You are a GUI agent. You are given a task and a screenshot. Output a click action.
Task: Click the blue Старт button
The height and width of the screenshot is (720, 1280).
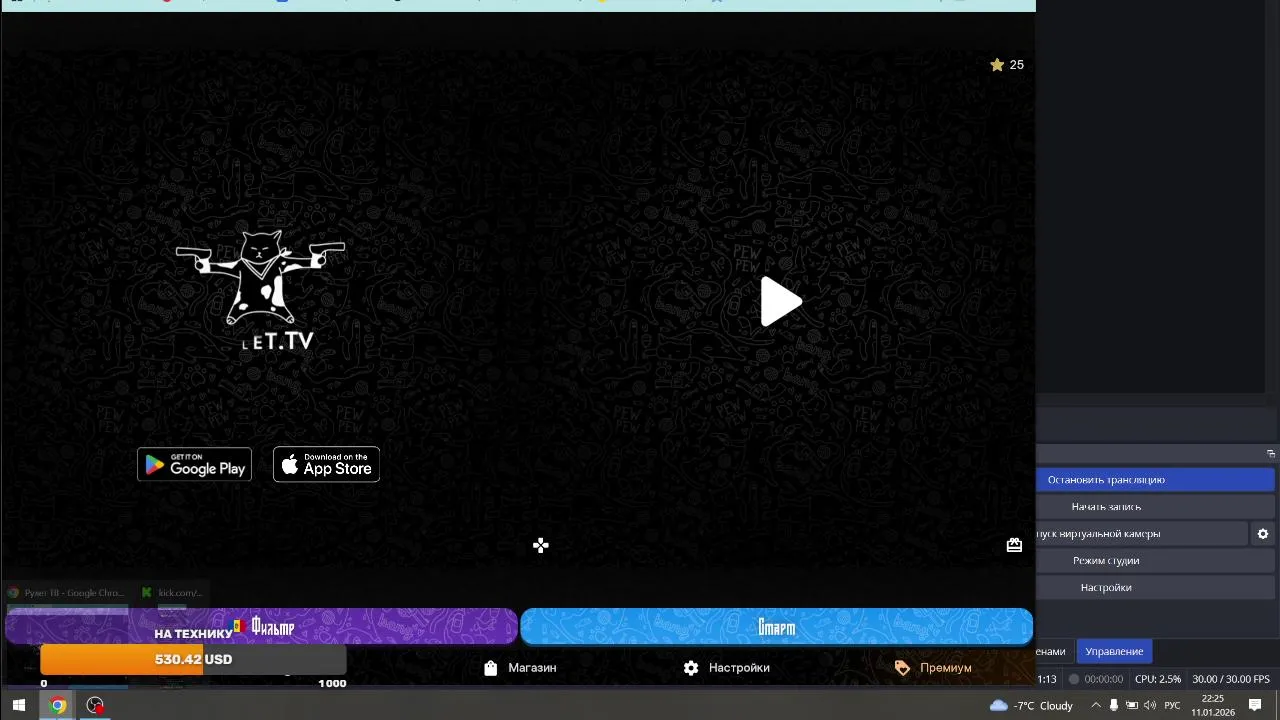point(776,627)
